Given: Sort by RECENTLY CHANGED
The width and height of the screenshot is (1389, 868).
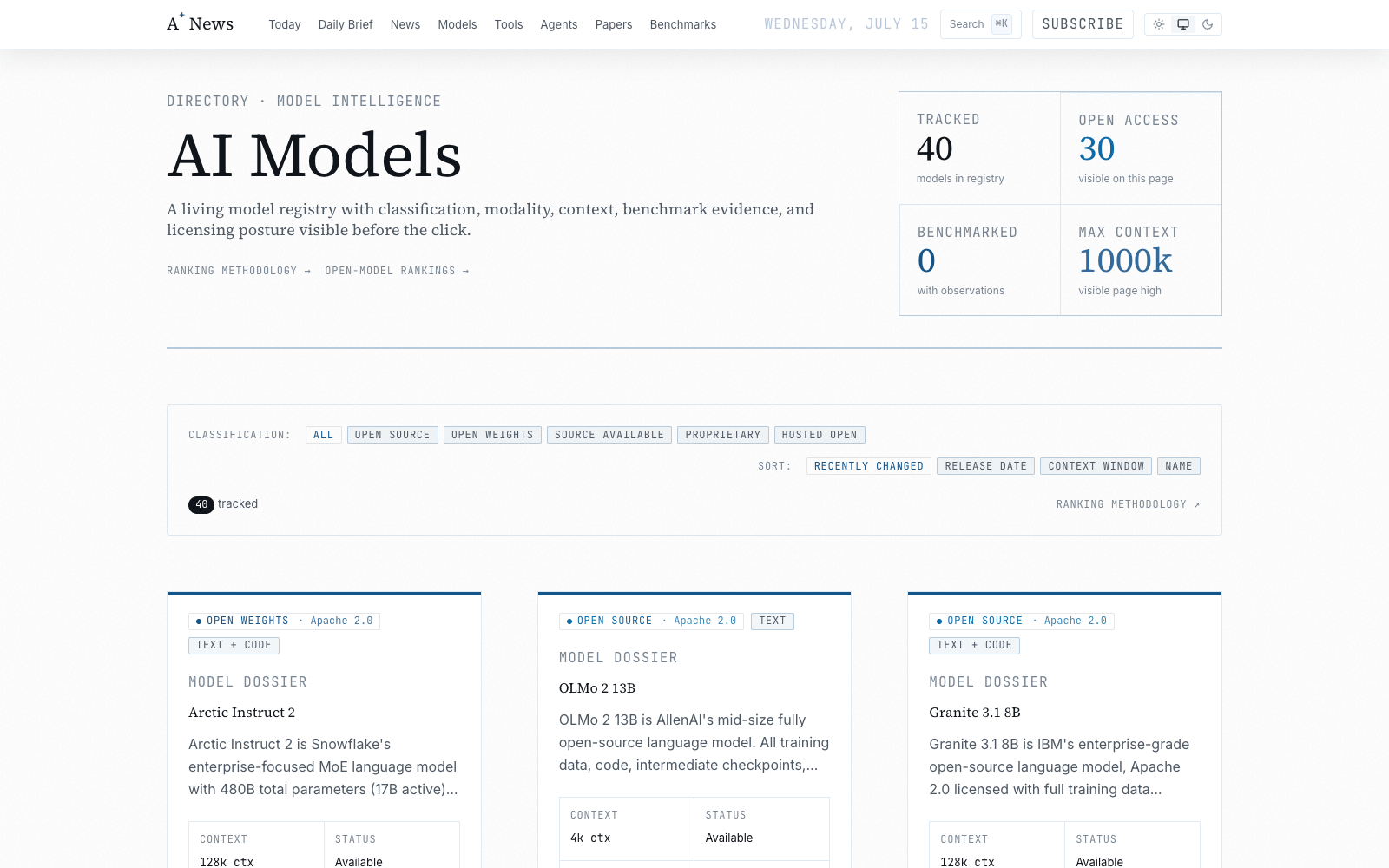Looking at the screenshot, I should pyautogui.click(x=869, y=466).
